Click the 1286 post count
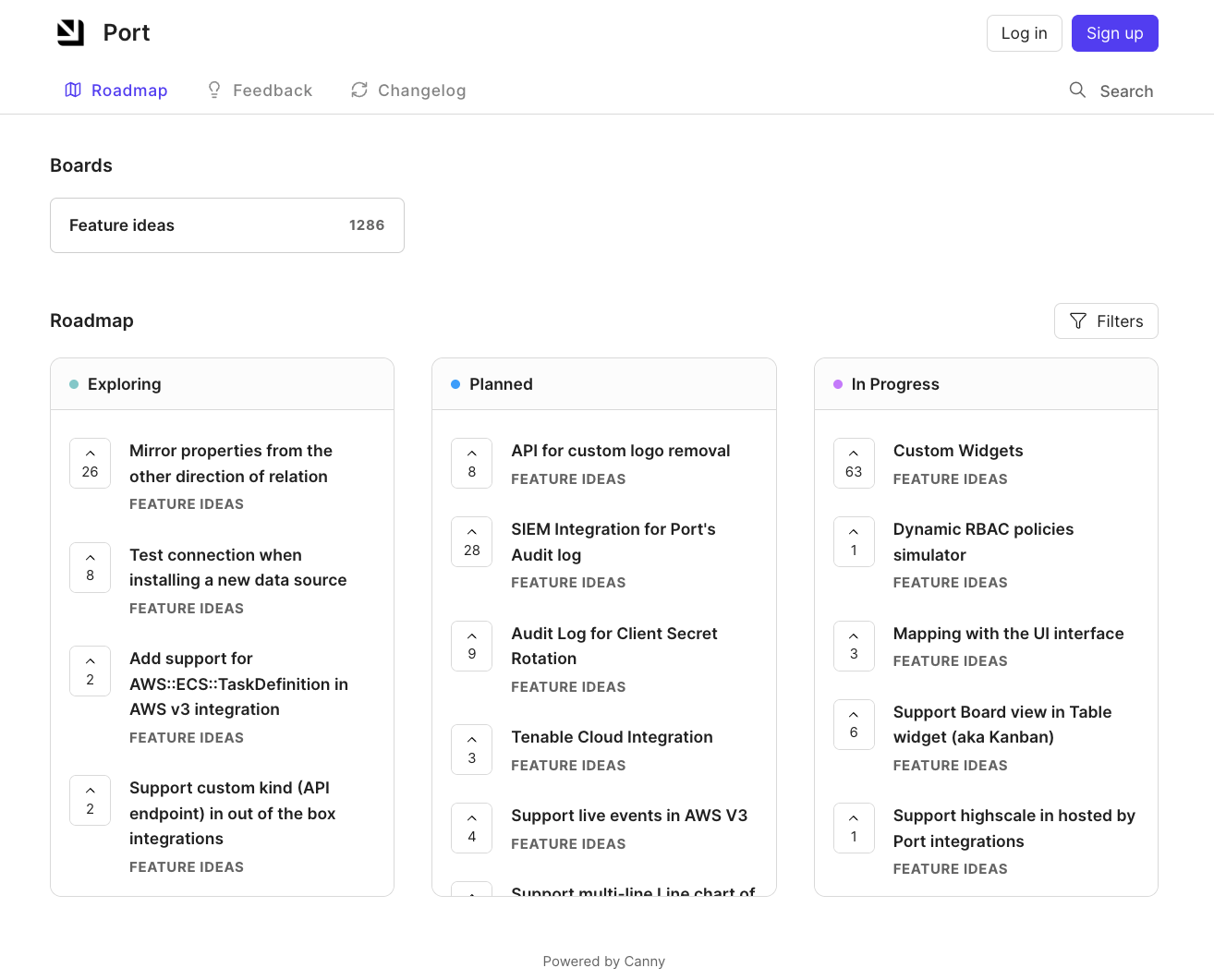 coord(367,225)
